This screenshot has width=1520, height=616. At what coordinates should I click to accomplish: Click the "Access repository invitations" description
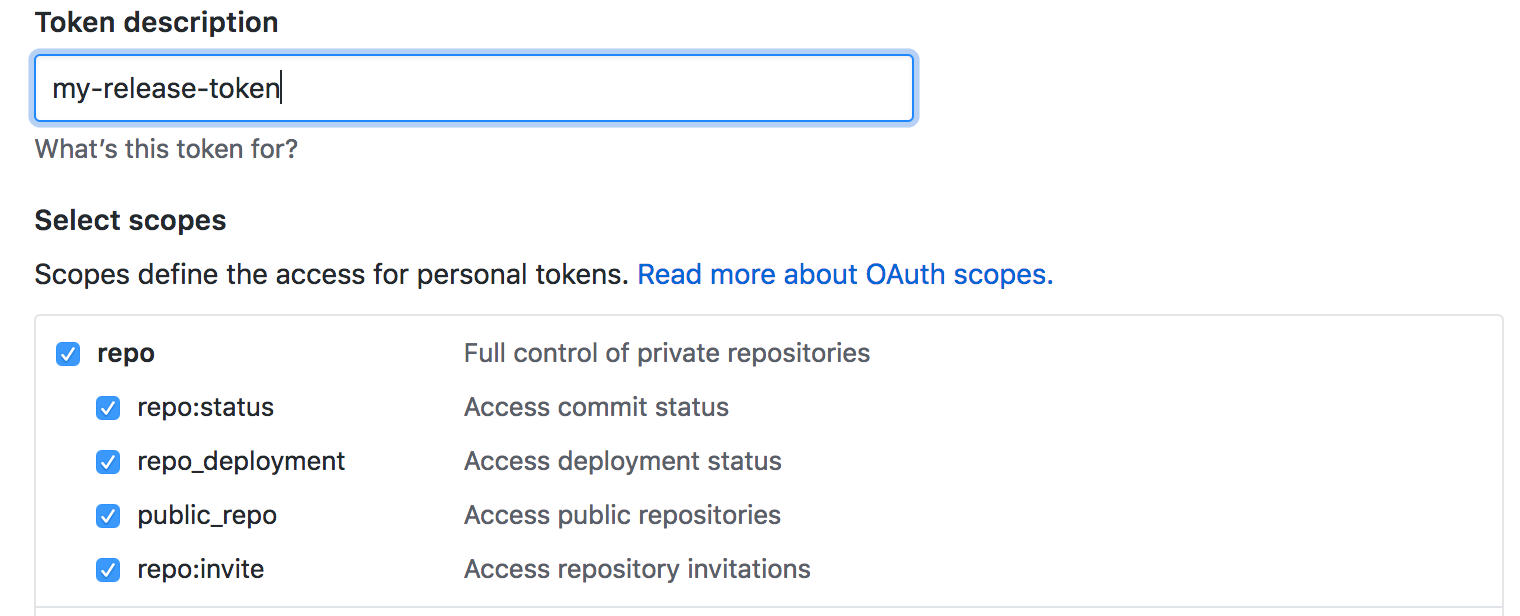pos(637,569)
